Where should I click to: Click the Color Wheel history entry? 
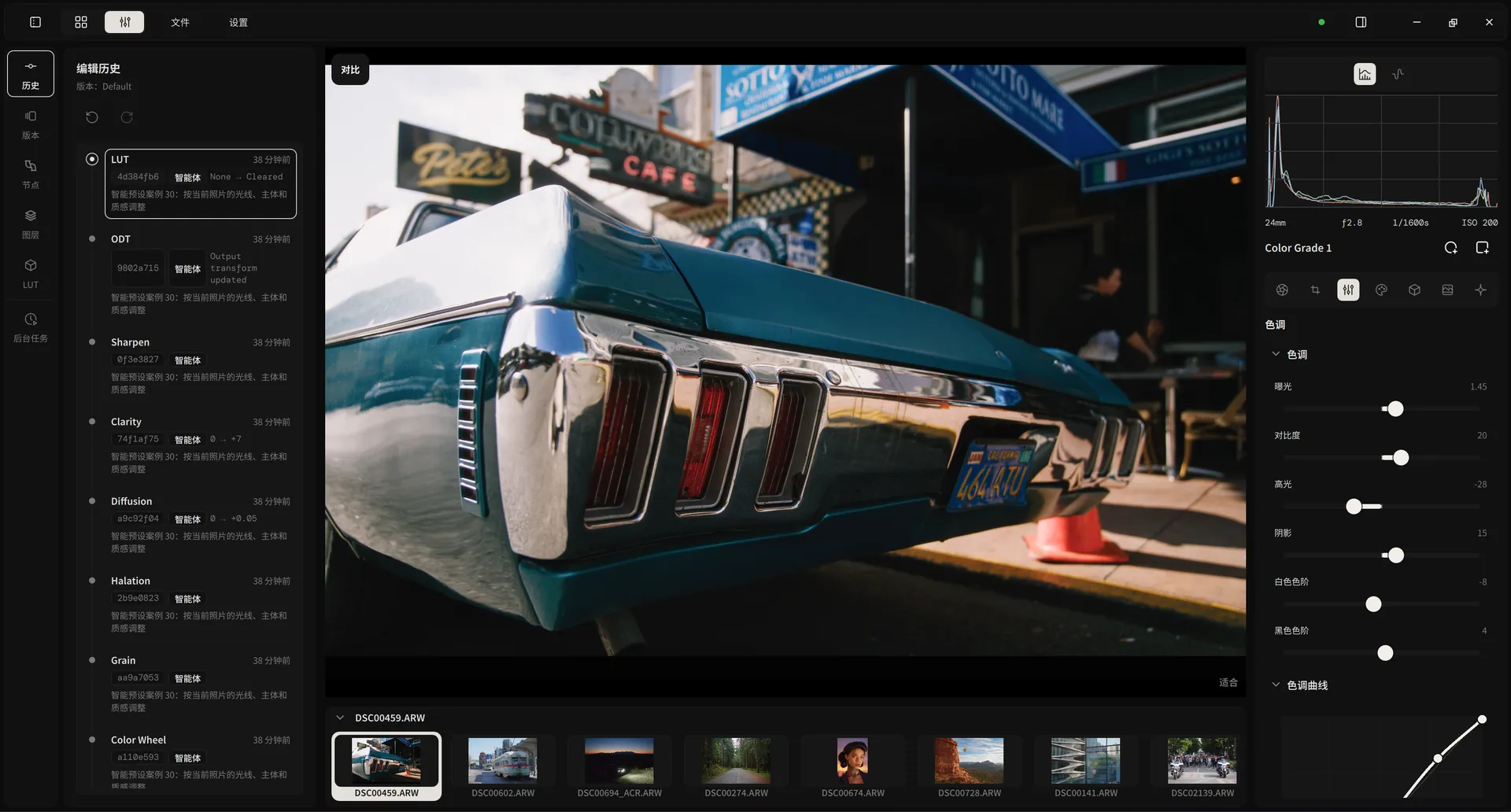201,760
